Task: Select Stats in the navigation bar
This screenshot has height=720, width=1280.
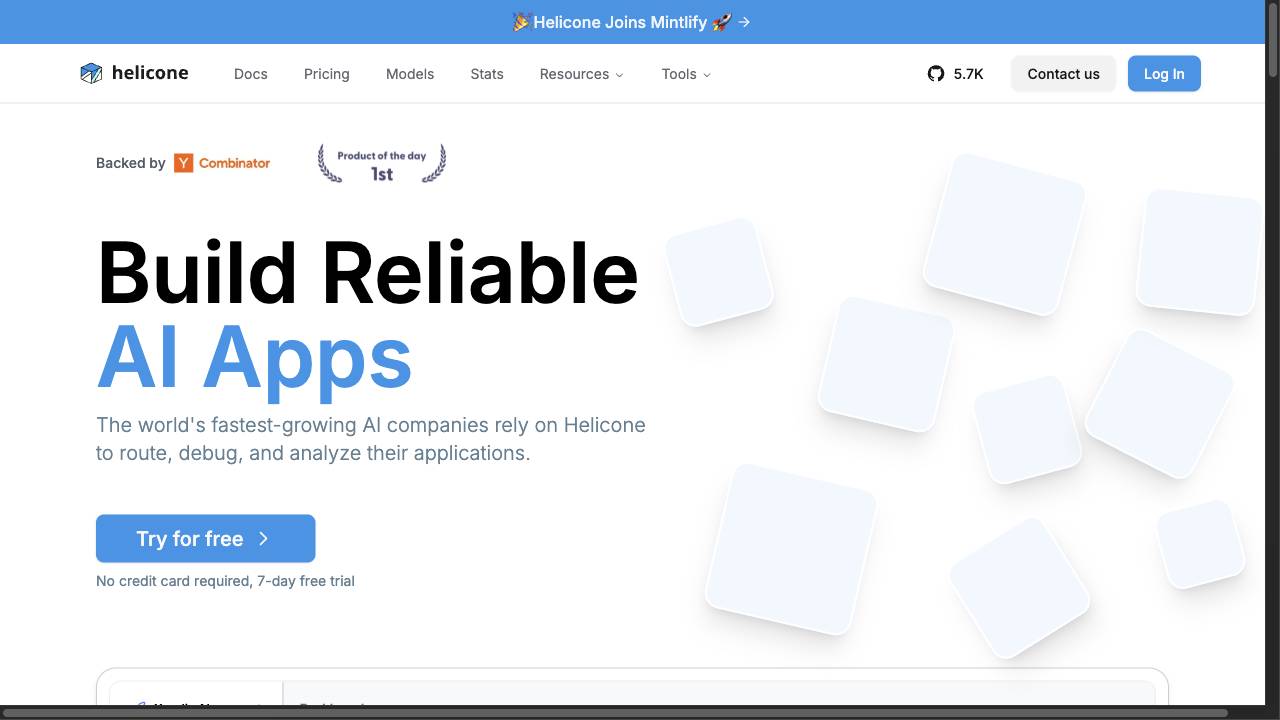Action: [487, 74]
